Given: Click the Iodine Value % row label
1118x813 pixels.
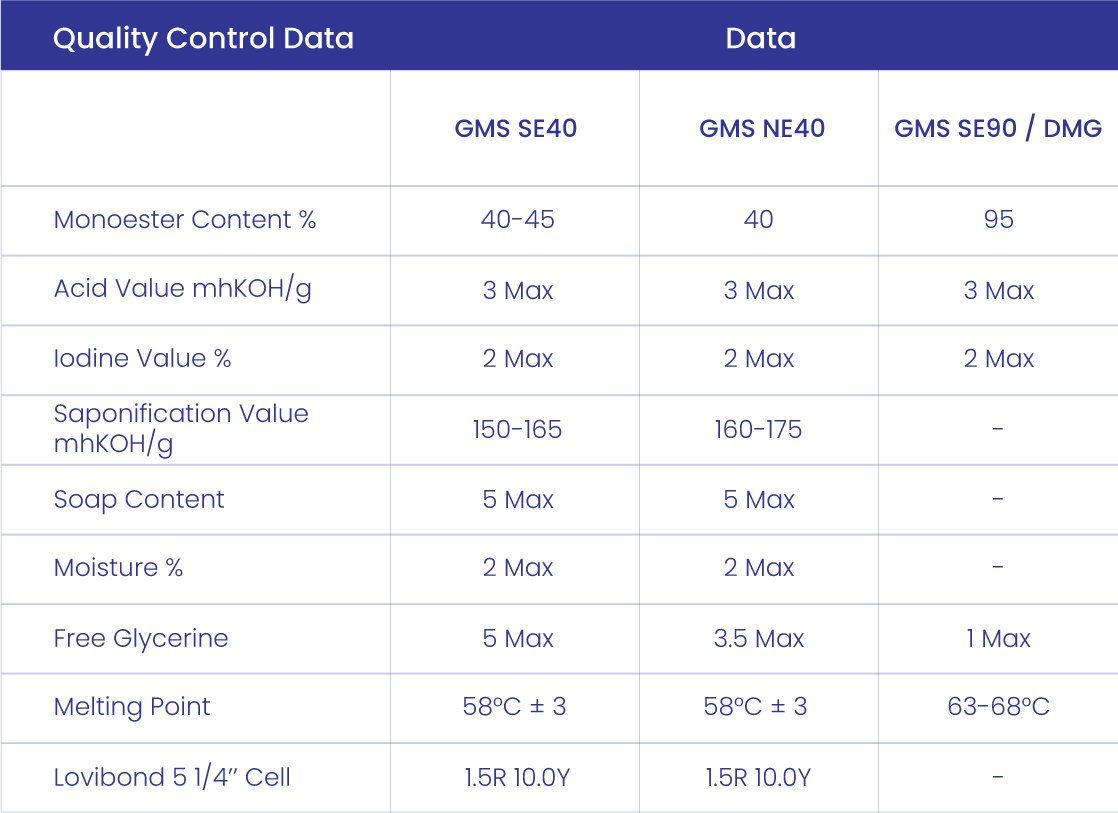Looking at the screenshot, I should click(x=142, y=359).
